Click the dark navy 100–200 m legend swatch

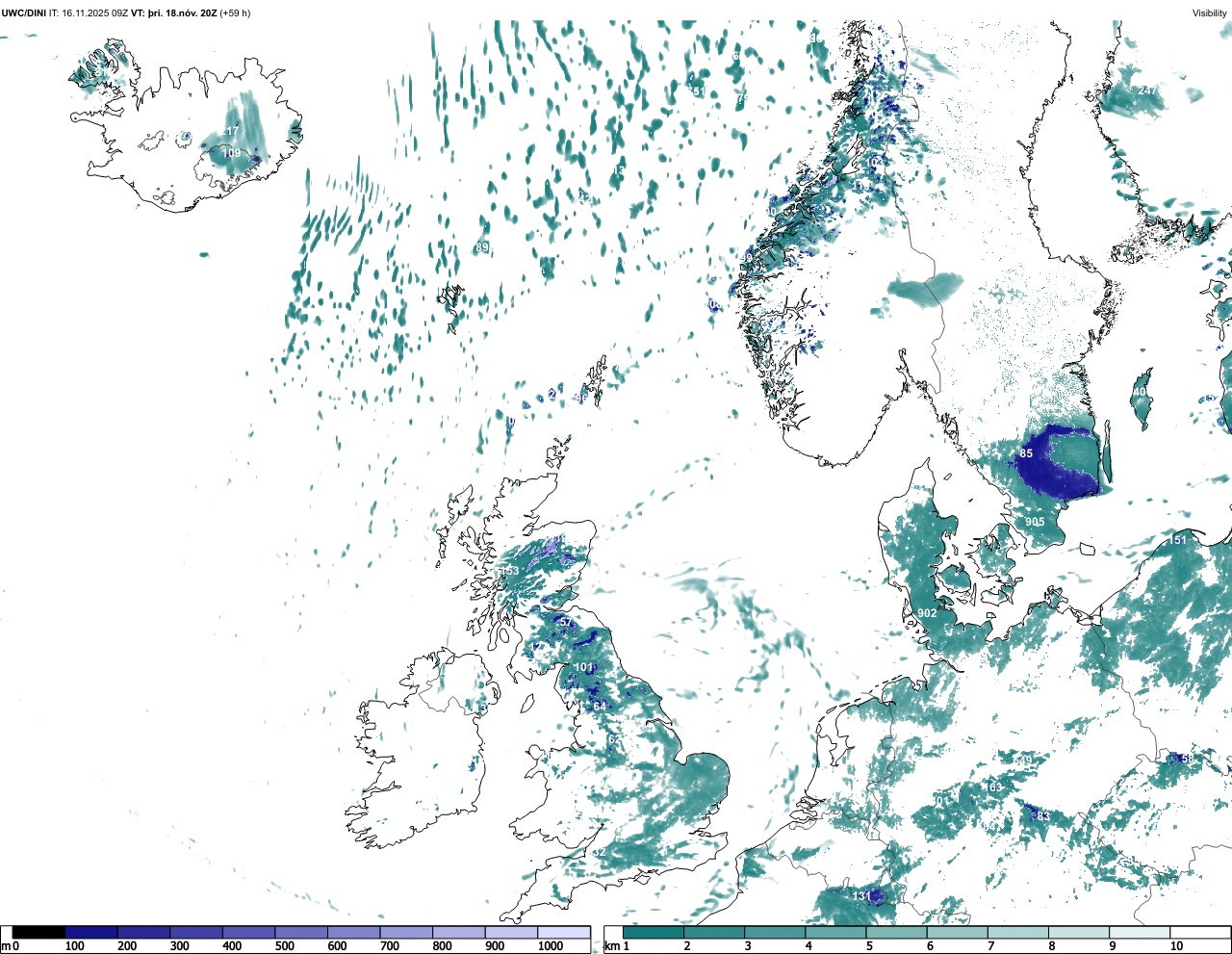pyautogui.click(x=91, y=932)
